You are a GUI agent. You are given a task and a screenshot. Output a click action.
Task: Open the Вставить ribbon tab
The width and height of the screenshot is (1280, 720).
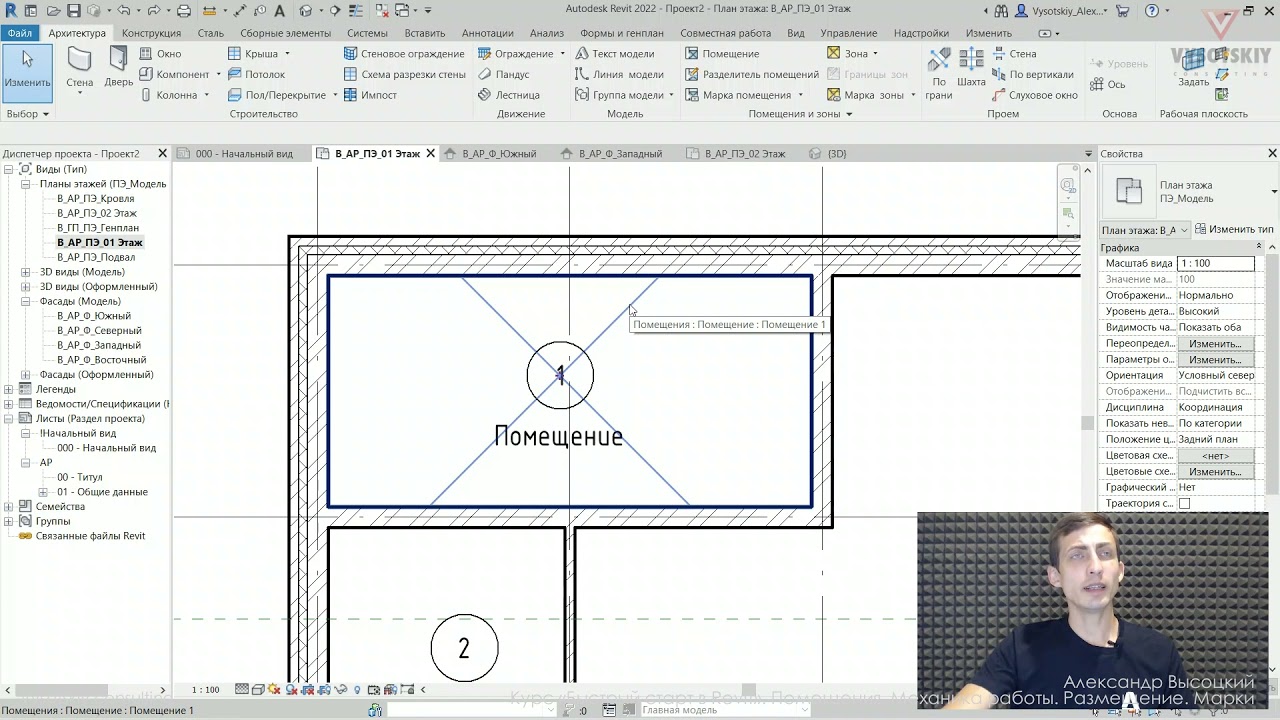coord(425,33)
